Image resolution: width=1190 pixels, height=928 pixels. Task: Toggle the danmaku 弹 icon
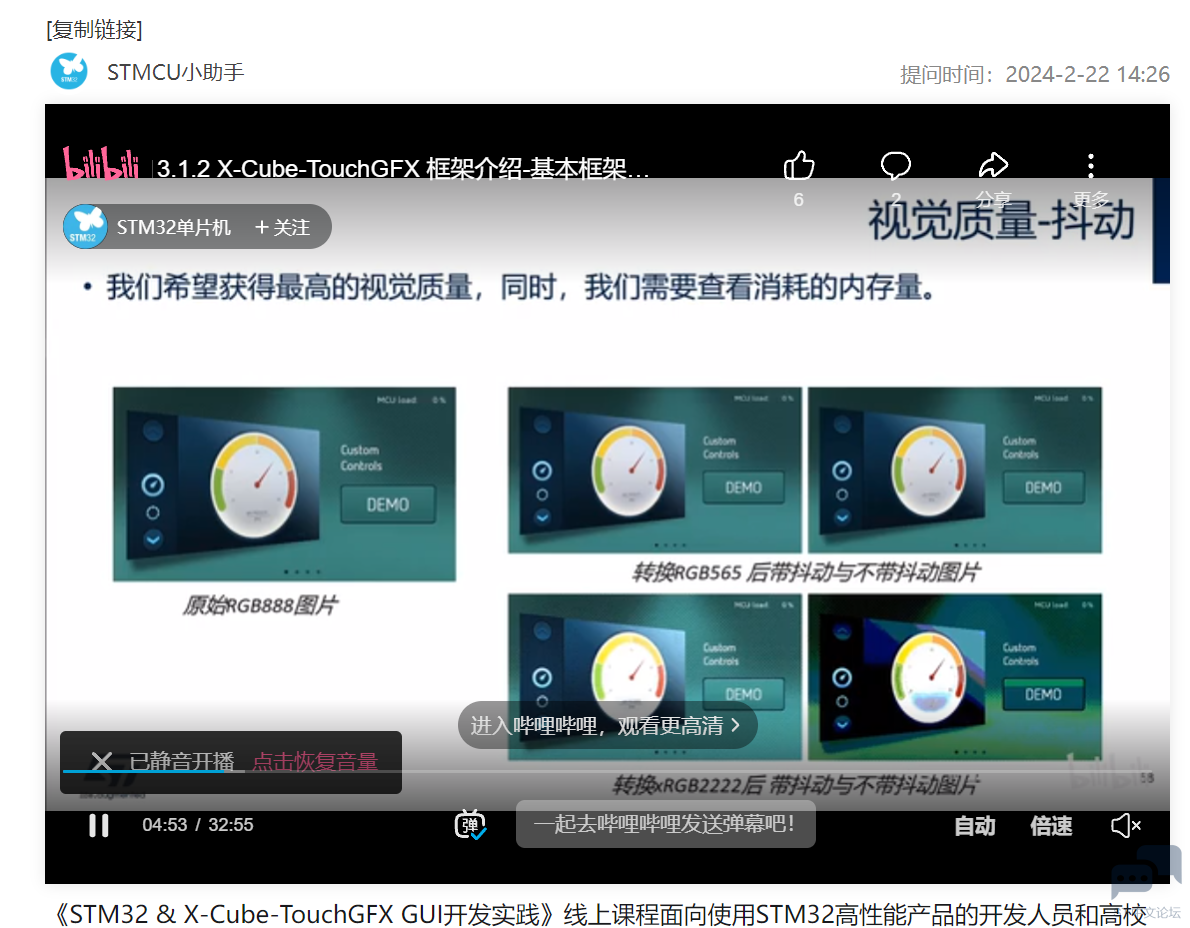tap(470, 825)
